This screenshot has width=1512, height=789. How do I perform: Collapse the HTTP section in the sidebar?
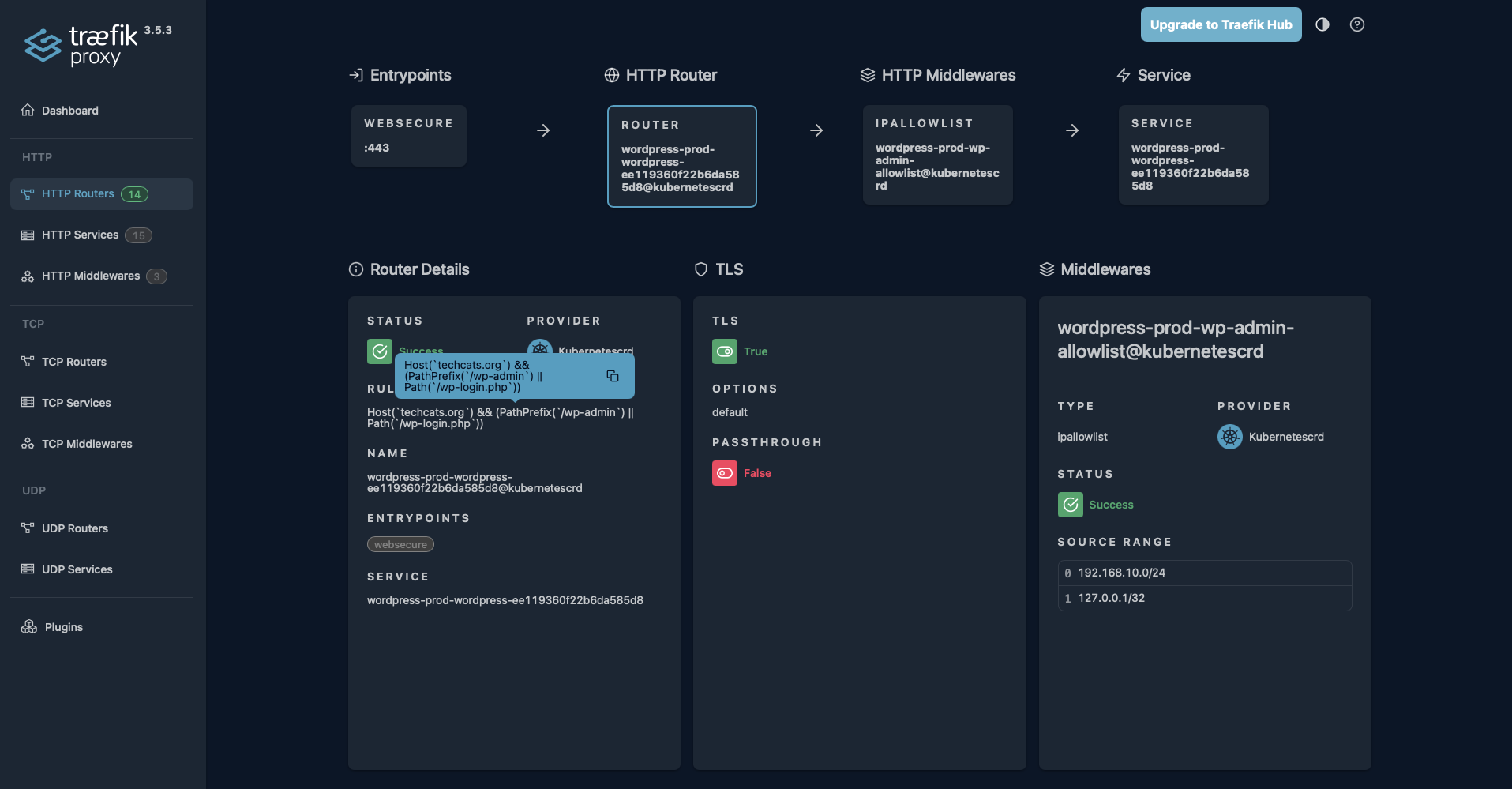[x=36, y=157]
